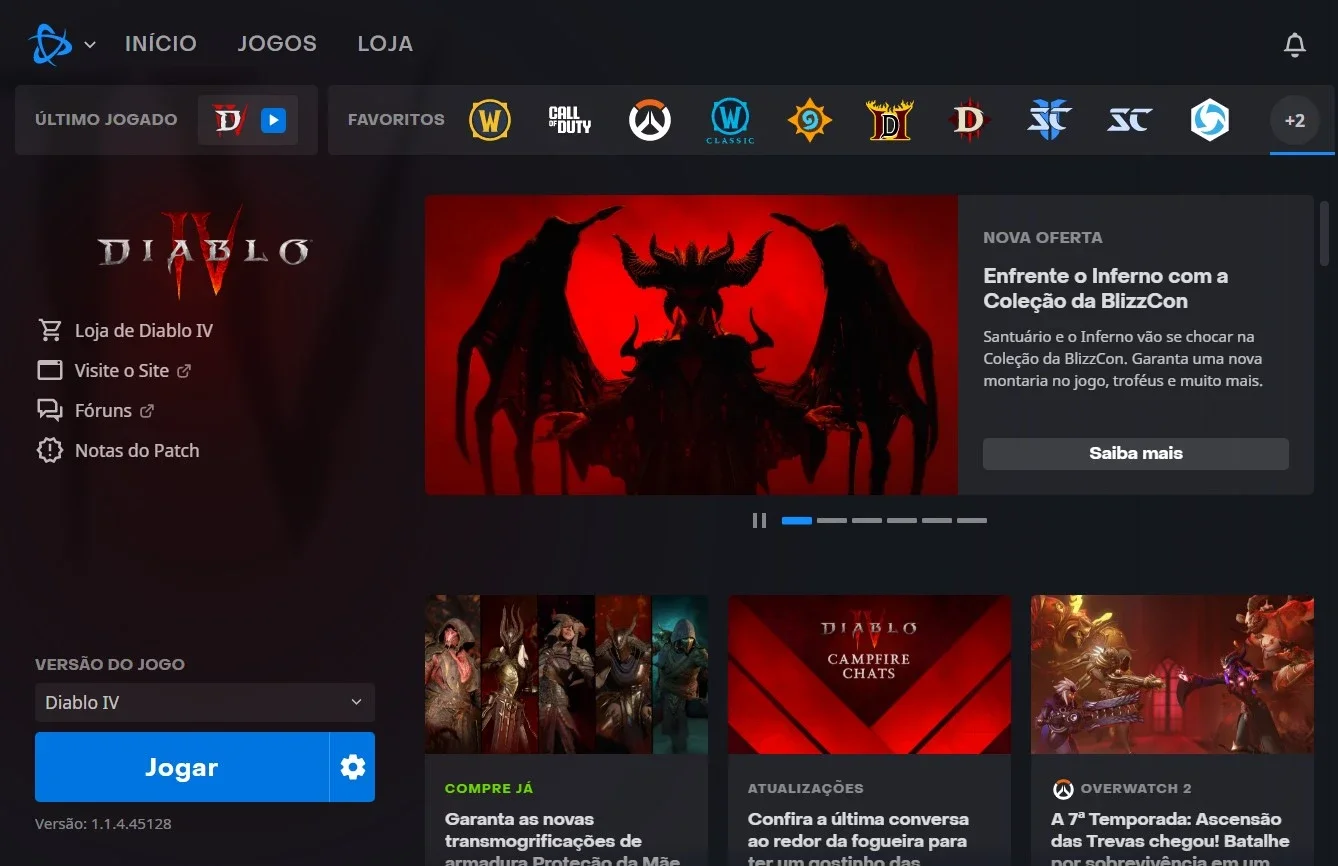
Task: Select the second carousel slide indicator
Action: pos(832,520)
